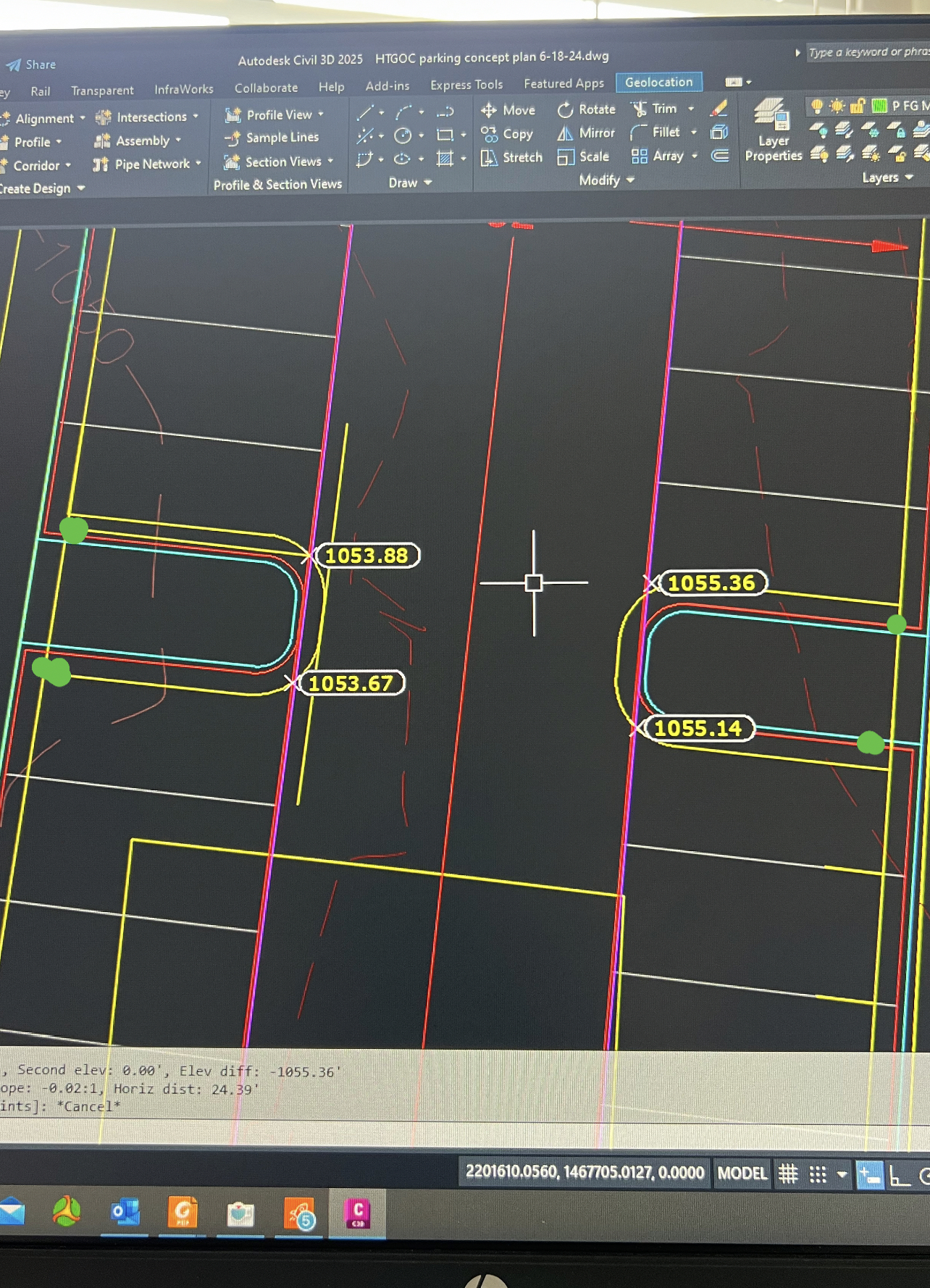The width and height of the screenshot is (930, 1288).
Task: Click the Array tool
Action: (657, 156)
